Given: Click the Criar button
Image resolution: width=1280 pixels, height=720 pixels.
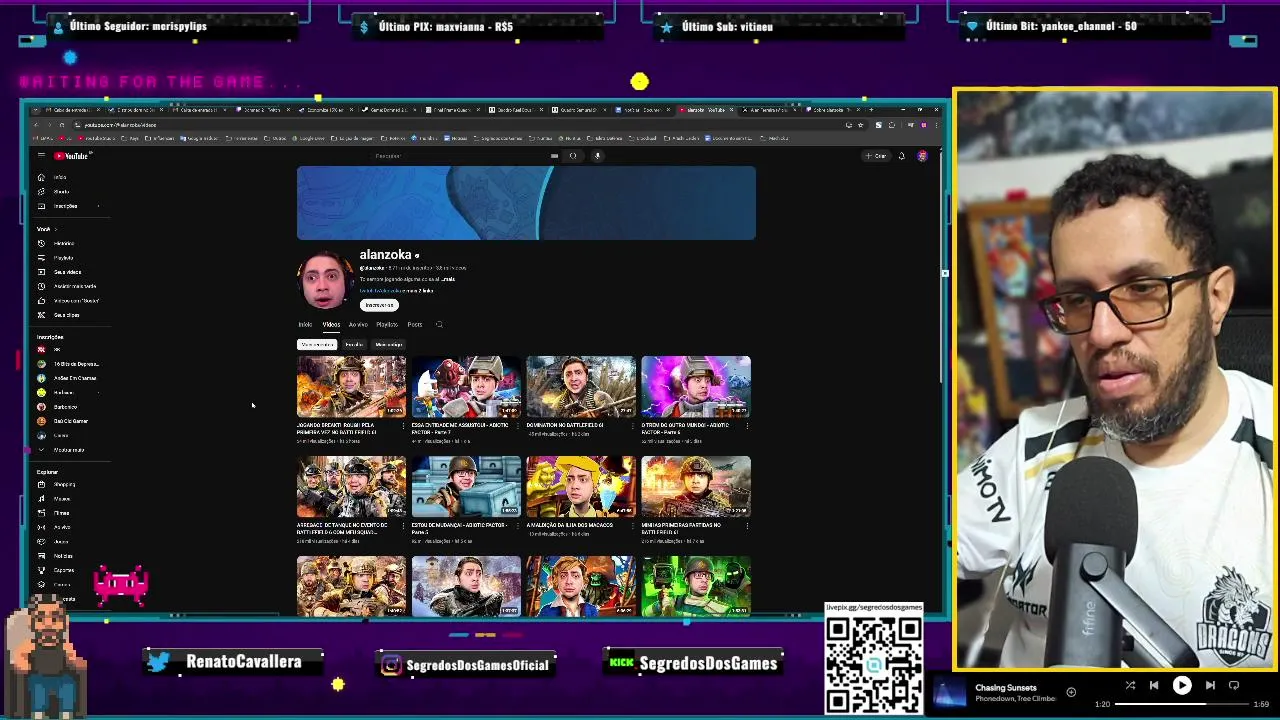Looking at the screenshot, I should click(876, 156).
